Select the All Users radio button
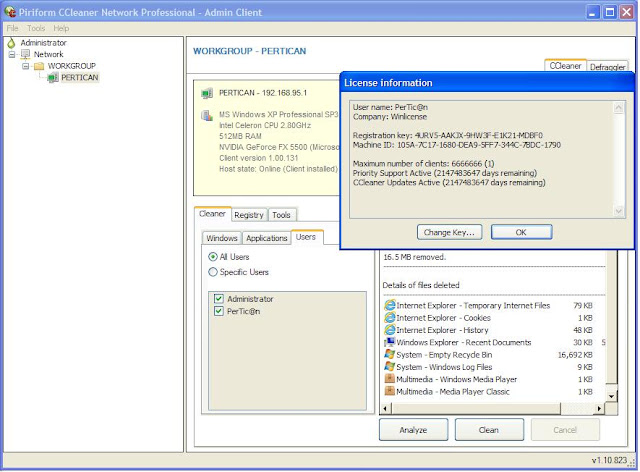Screen dimensions: 640x472 (213, 257)
